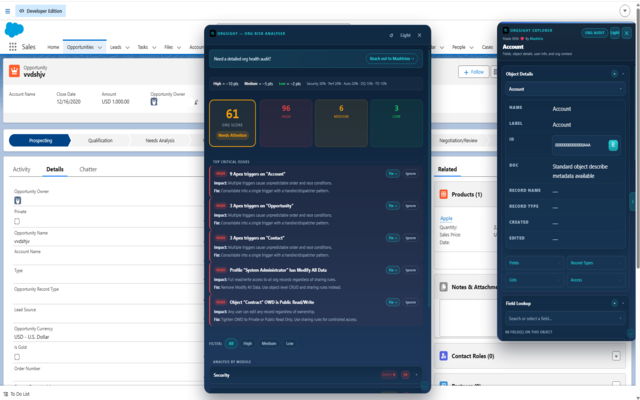Switch to the Chatter tab
The image size is (640, 400).
88,169
